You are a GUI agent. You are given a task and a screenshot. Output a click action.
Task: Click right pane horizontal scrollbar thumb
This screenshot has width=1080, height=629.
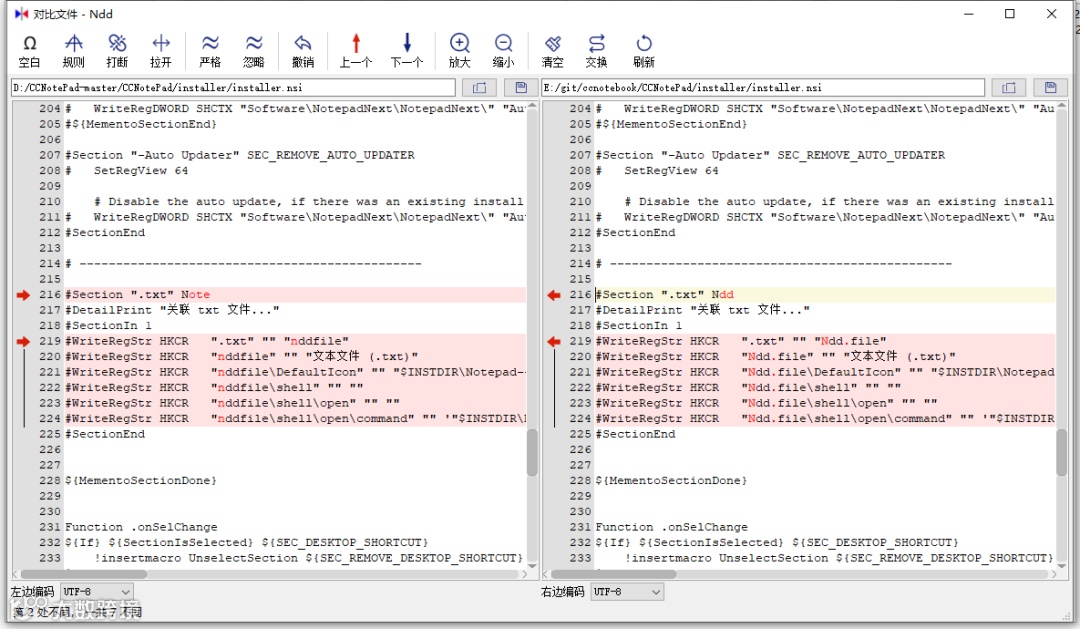[614, 574]
